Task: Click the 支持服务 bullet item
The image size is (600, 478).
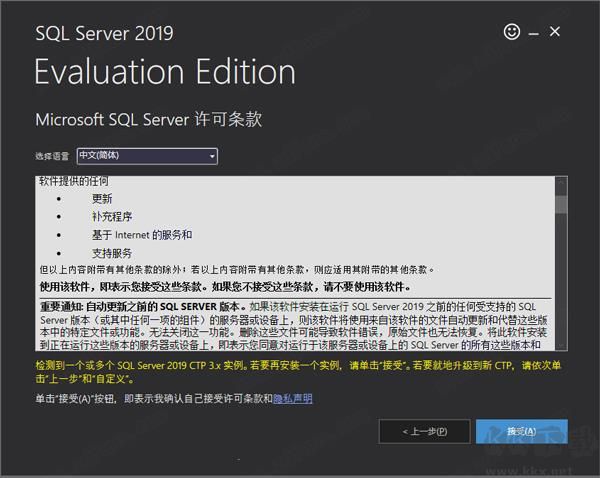Action: tap(112, 253)
